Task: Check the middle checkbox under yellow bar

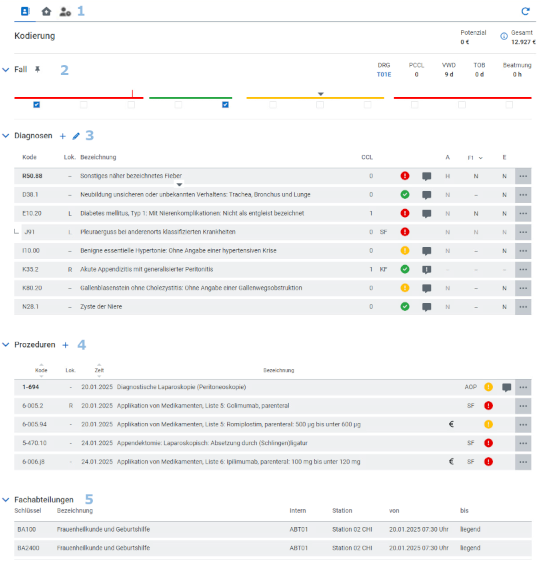Action: pyautogui.click(x=320, y=105)
